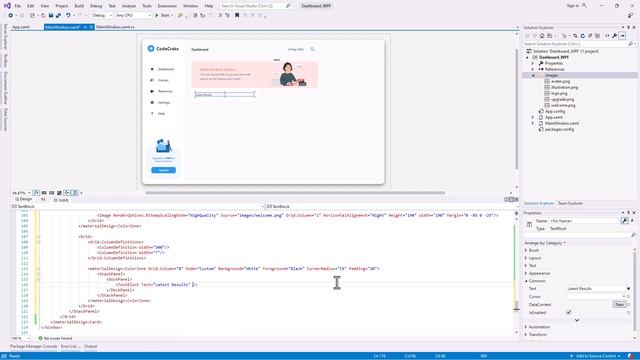
Task: Open the Extensions menu
Action: pyautogui.click(x=167, y=6)
